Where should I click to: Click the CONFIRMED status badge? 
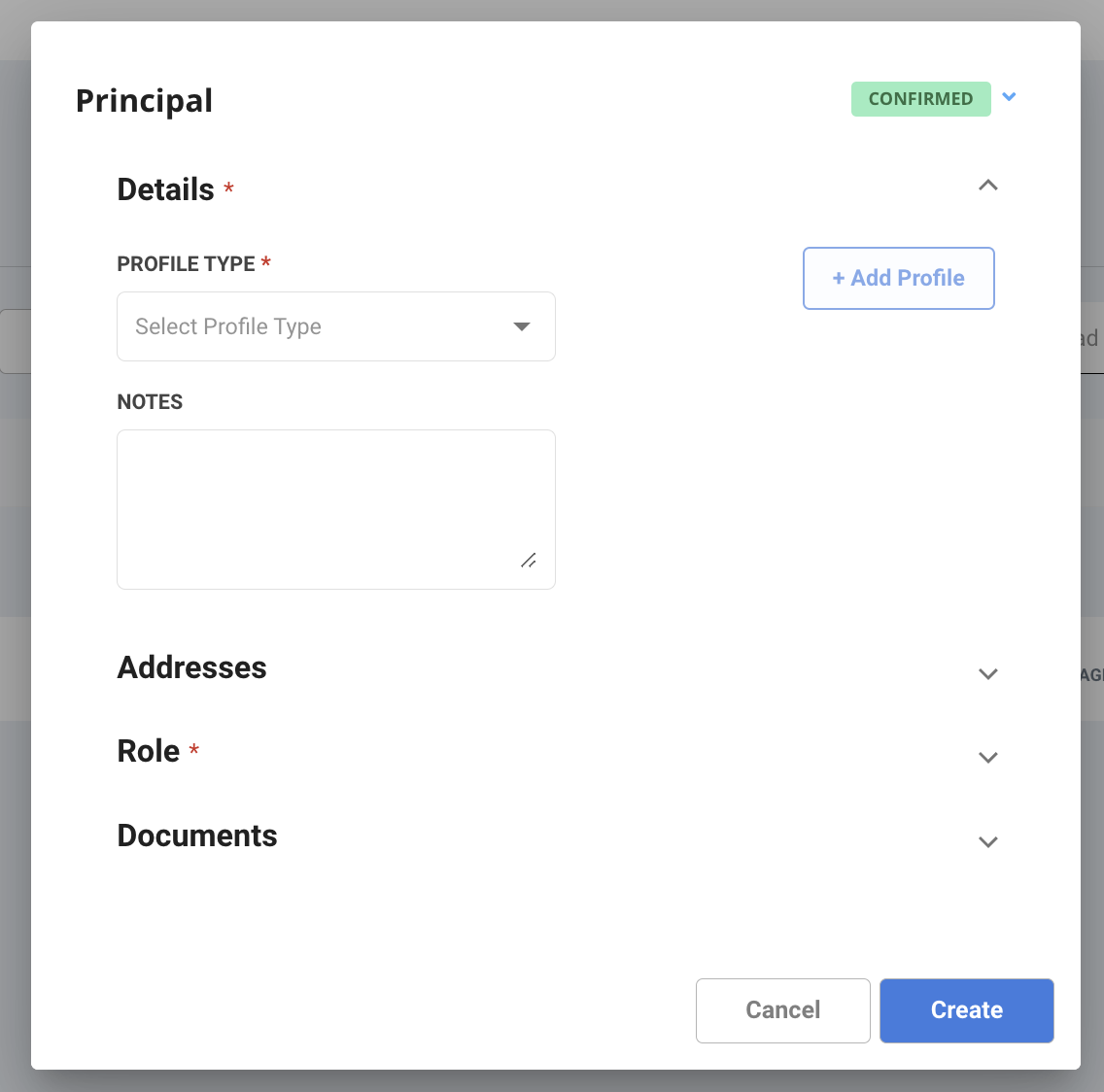921,99
